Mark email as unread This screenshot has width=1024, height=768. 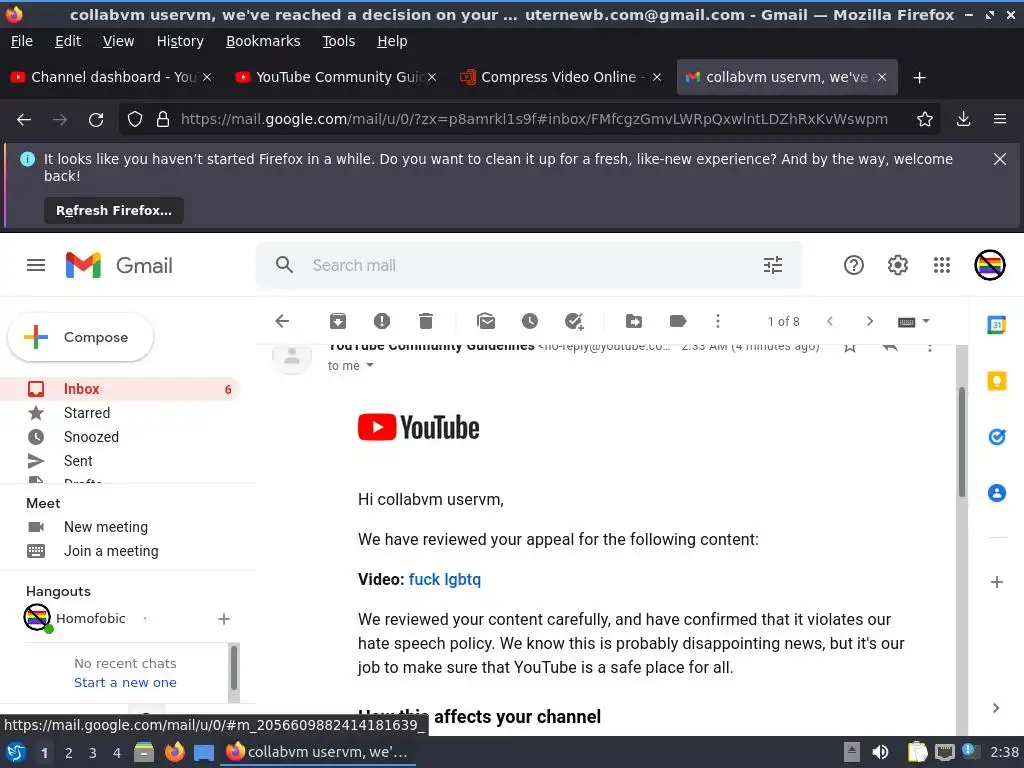486,321
